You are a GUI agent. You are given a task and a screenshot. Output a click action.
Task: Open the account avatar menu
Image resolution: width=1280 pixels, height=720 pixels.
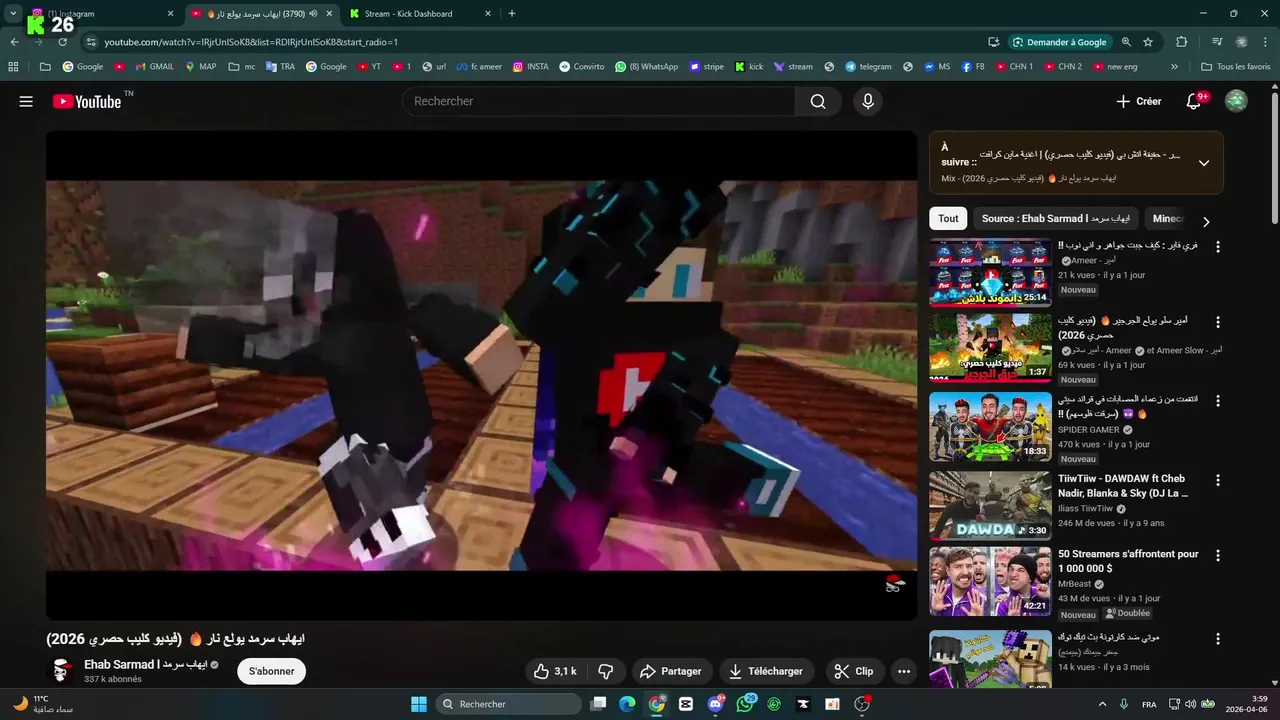[1236, 101]
